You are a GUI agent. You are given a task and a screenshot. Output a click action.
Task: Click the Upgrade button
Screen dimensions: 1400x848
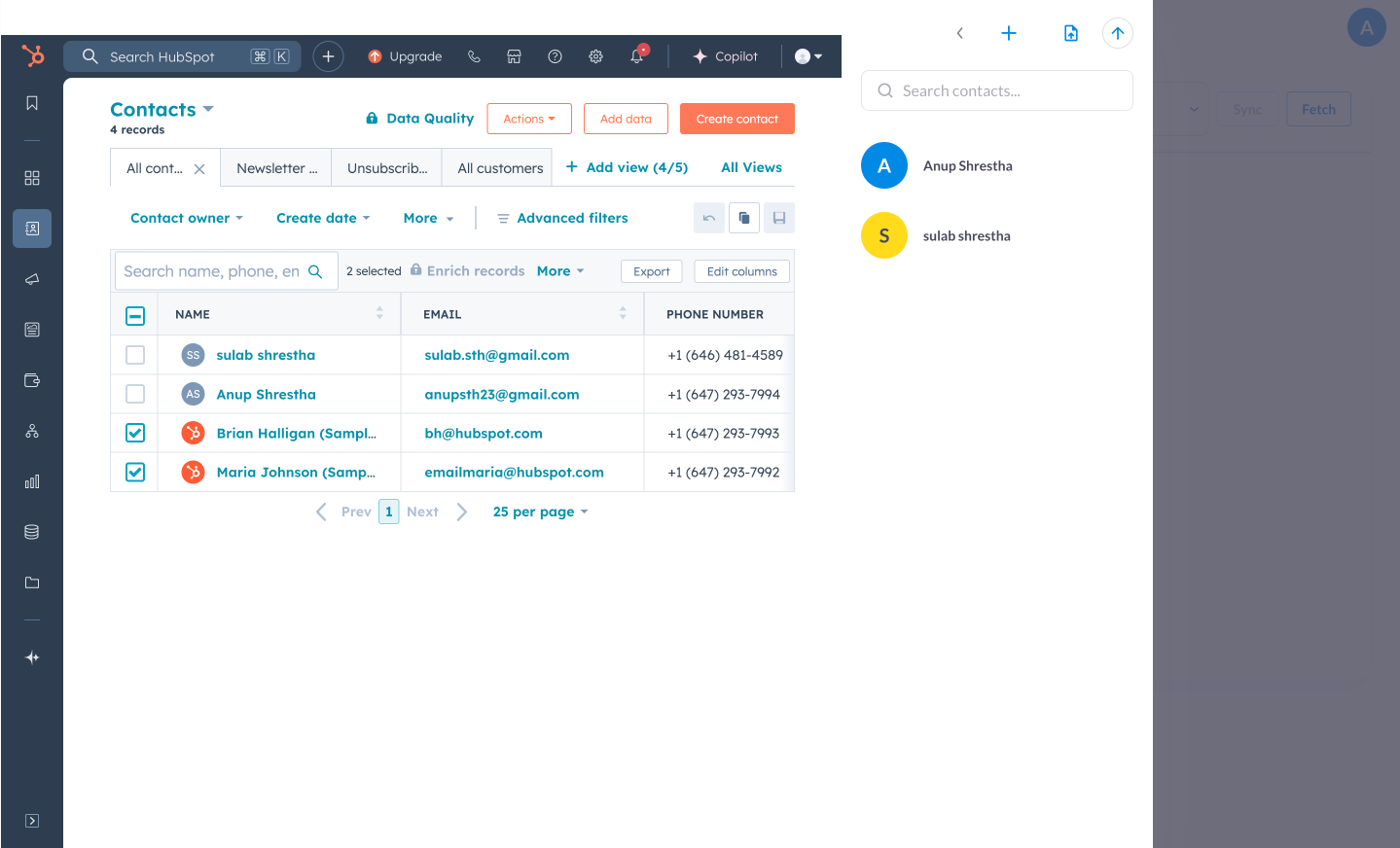pos(405,56)
